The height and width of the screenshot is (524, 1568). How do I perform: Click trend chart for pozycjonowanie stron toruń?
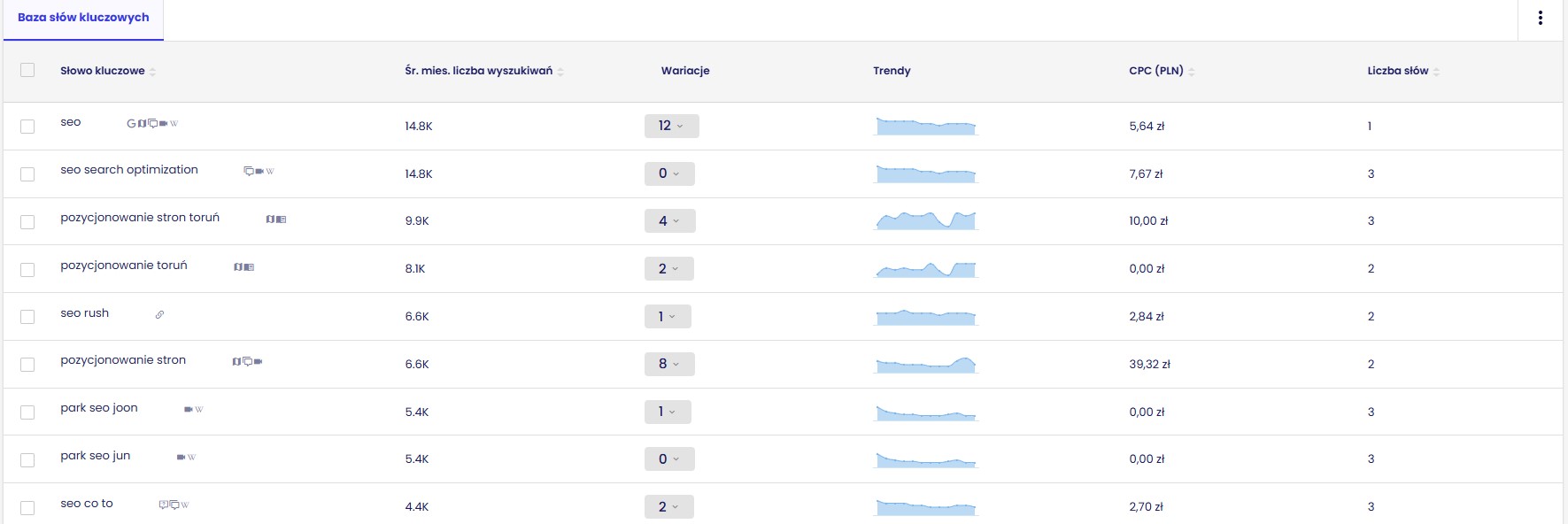tap(926, 220)
